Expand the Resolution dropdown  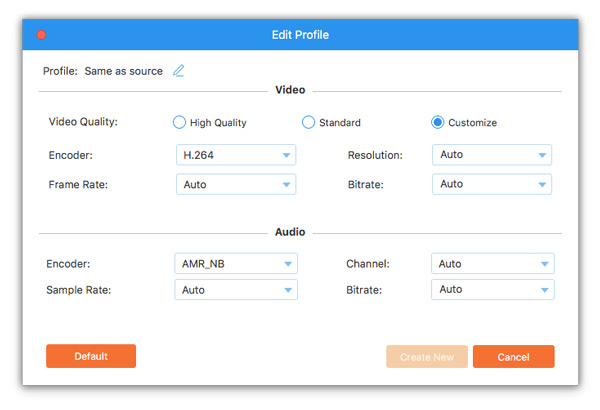point(492,155)
